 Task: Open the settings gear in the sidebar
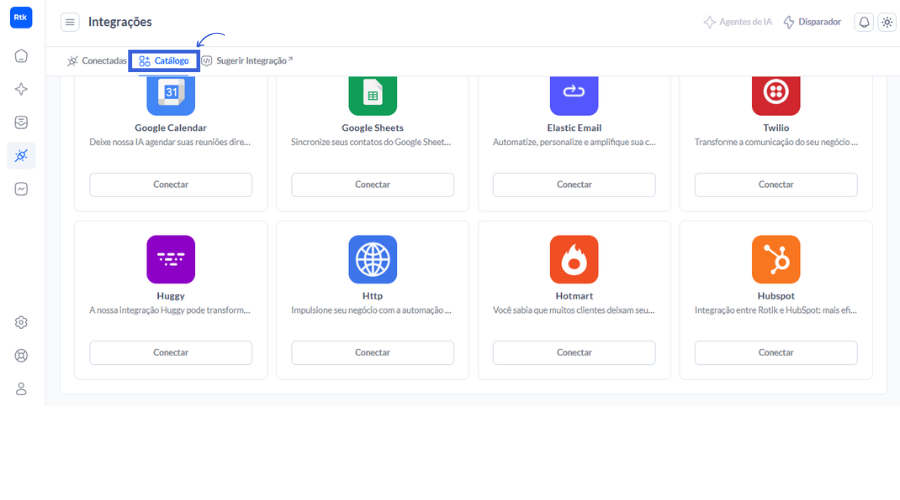(21, 323)
